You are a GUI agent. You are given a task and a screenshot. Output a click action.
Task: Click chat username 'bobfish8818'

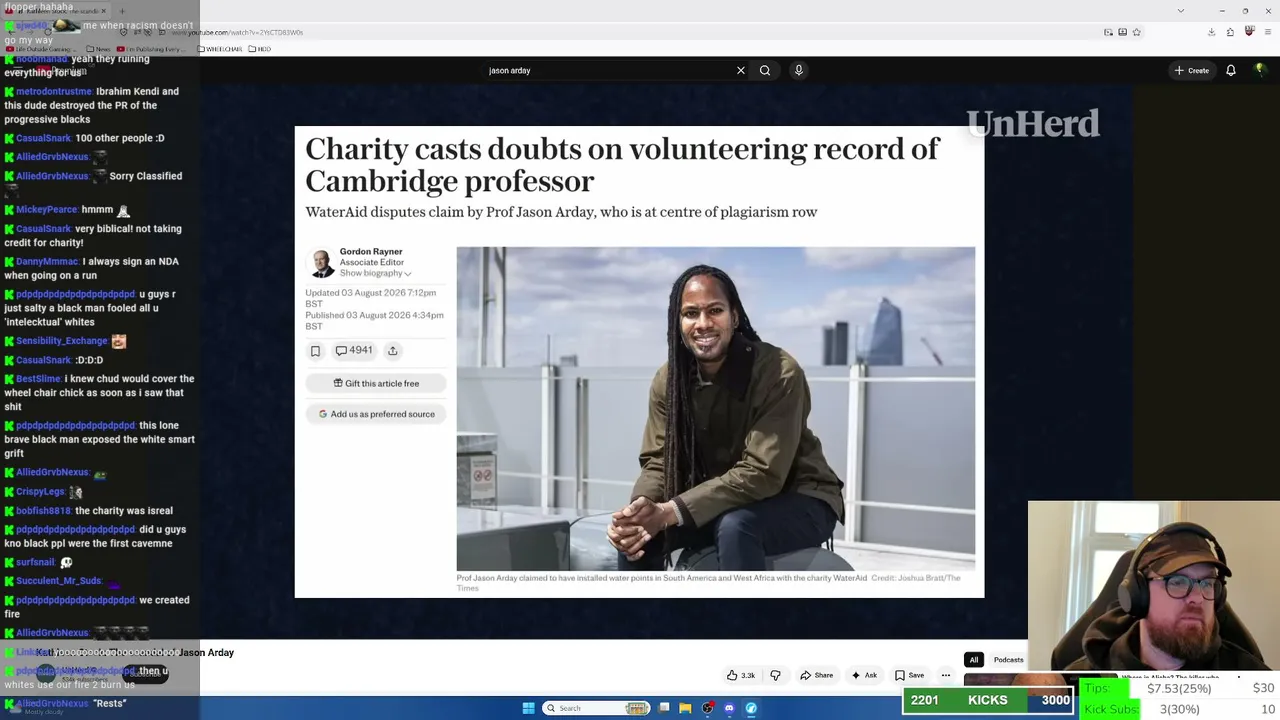click(x=44, y=511)
